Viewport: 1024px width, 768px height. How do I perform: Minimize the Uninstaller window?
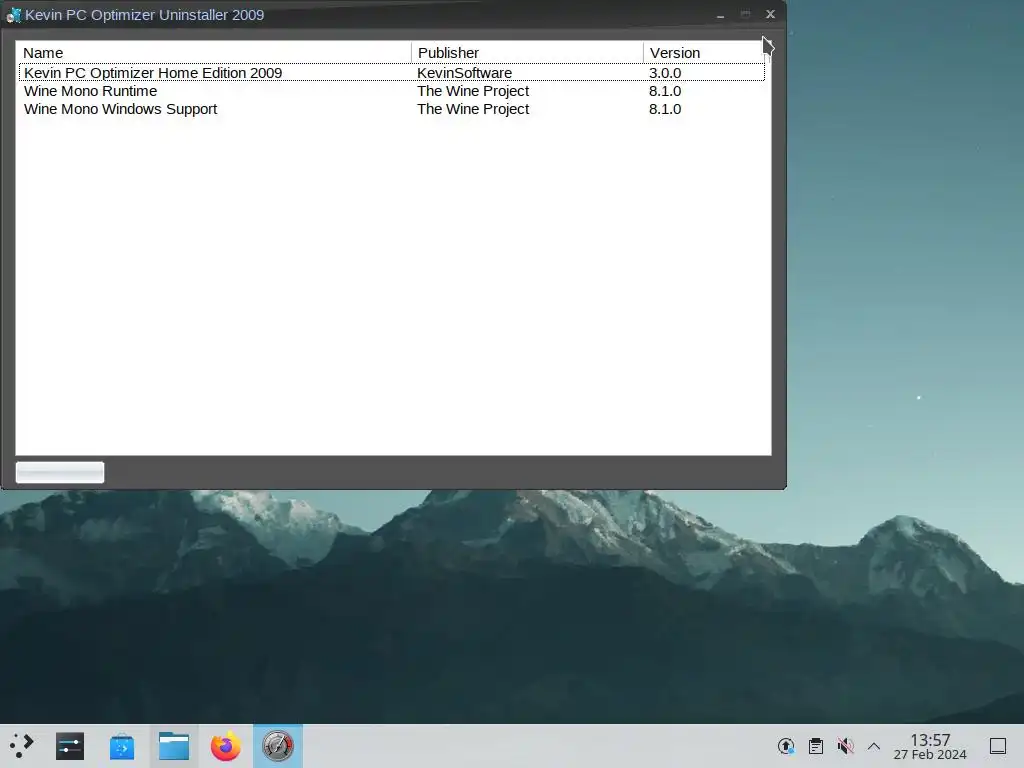coord(720,14)
